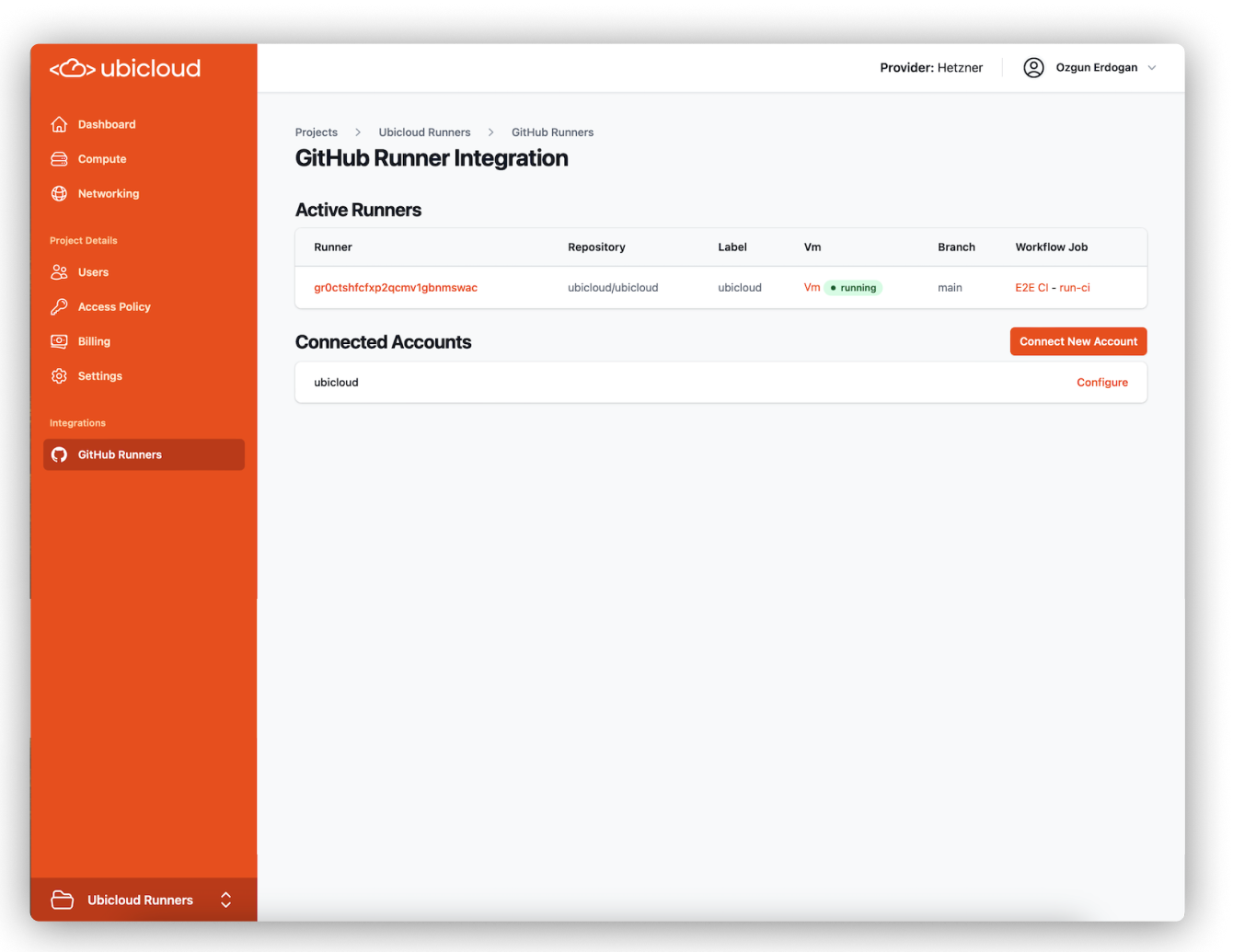The image size is (1233, 952).
Task: Open Projects from the breadcrumb
Action: pyautogui.click(x=316, y=132)
